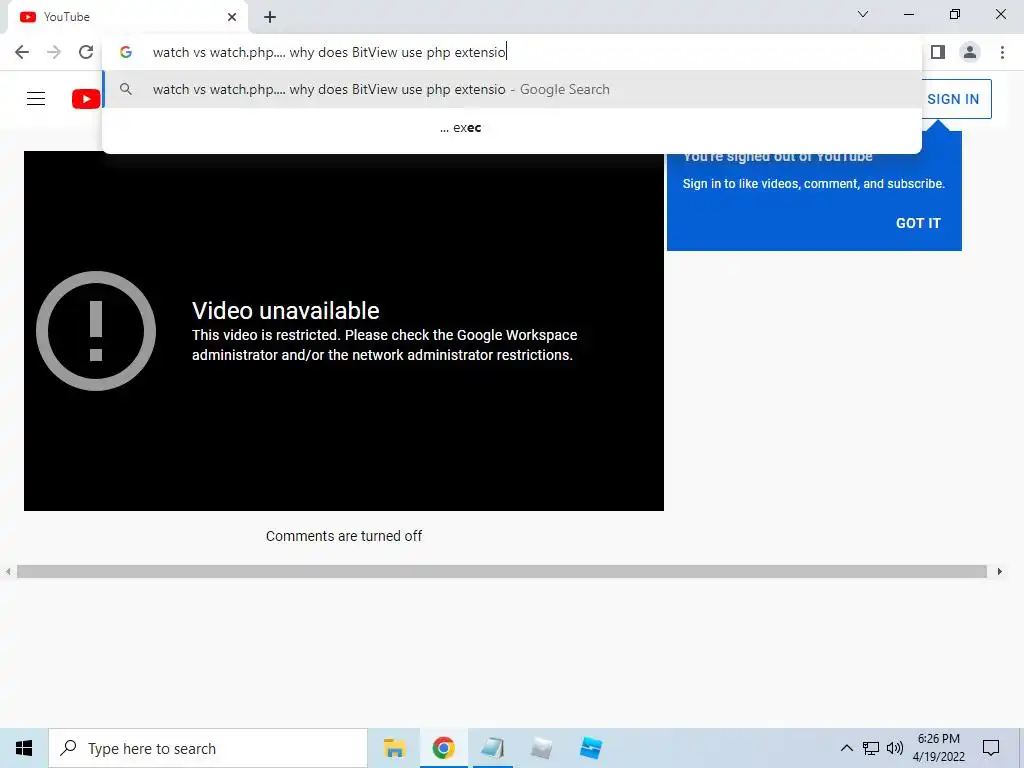Click the 'Comments are turned off' text

(x=344, y=536)
